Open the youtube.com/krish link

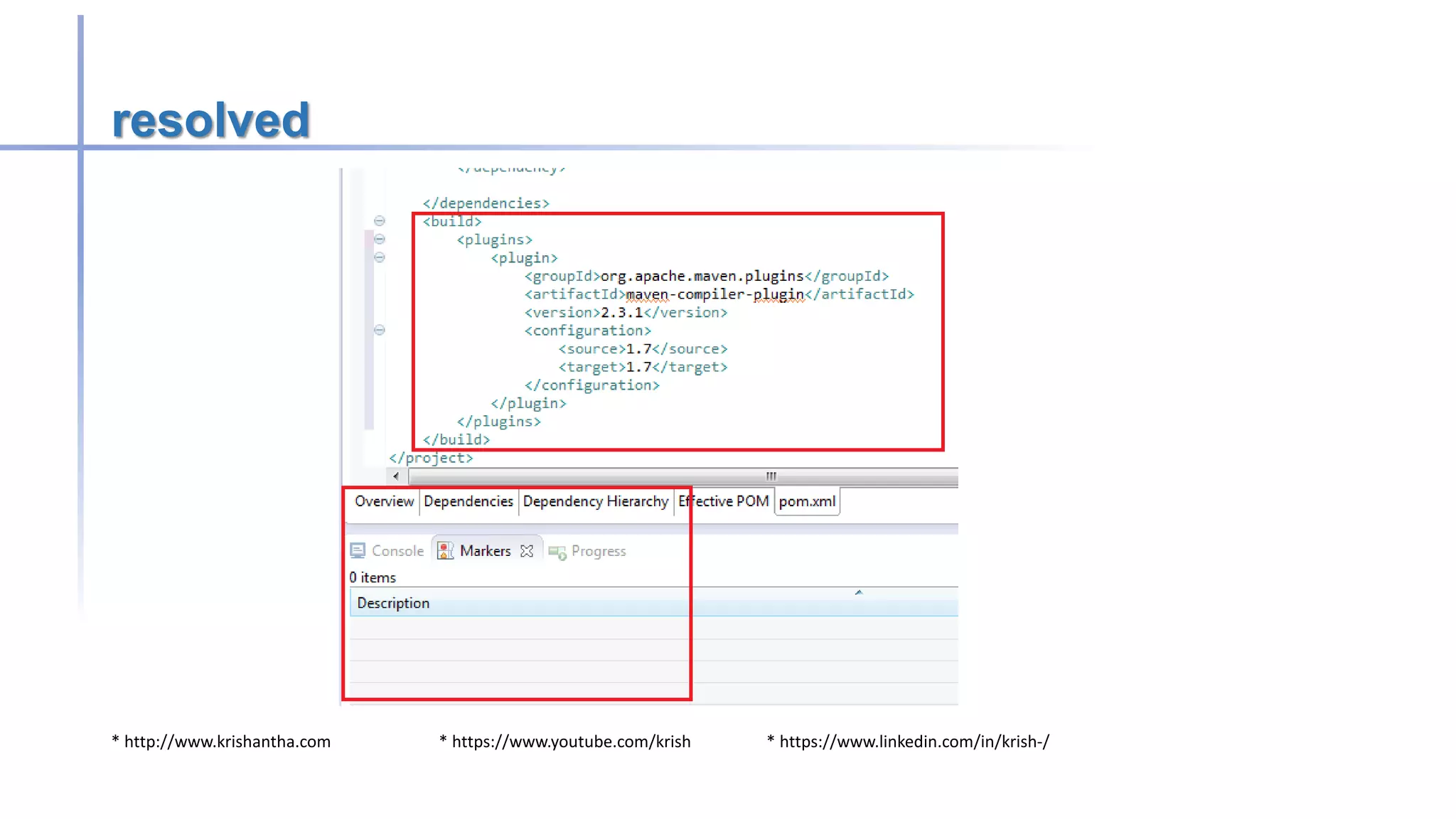[571, 742]
